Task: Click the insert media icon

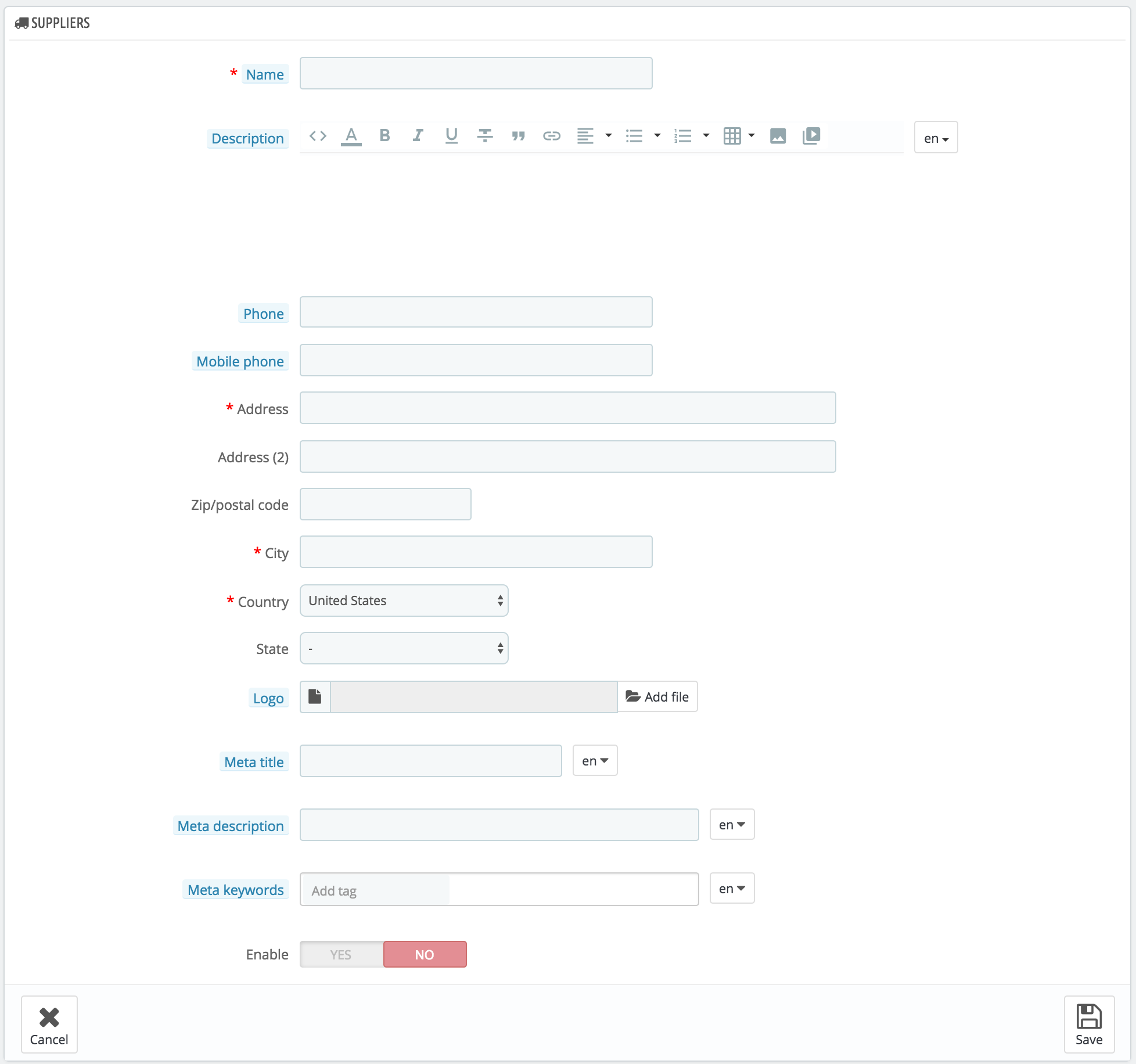Action: tap(811, 136)
